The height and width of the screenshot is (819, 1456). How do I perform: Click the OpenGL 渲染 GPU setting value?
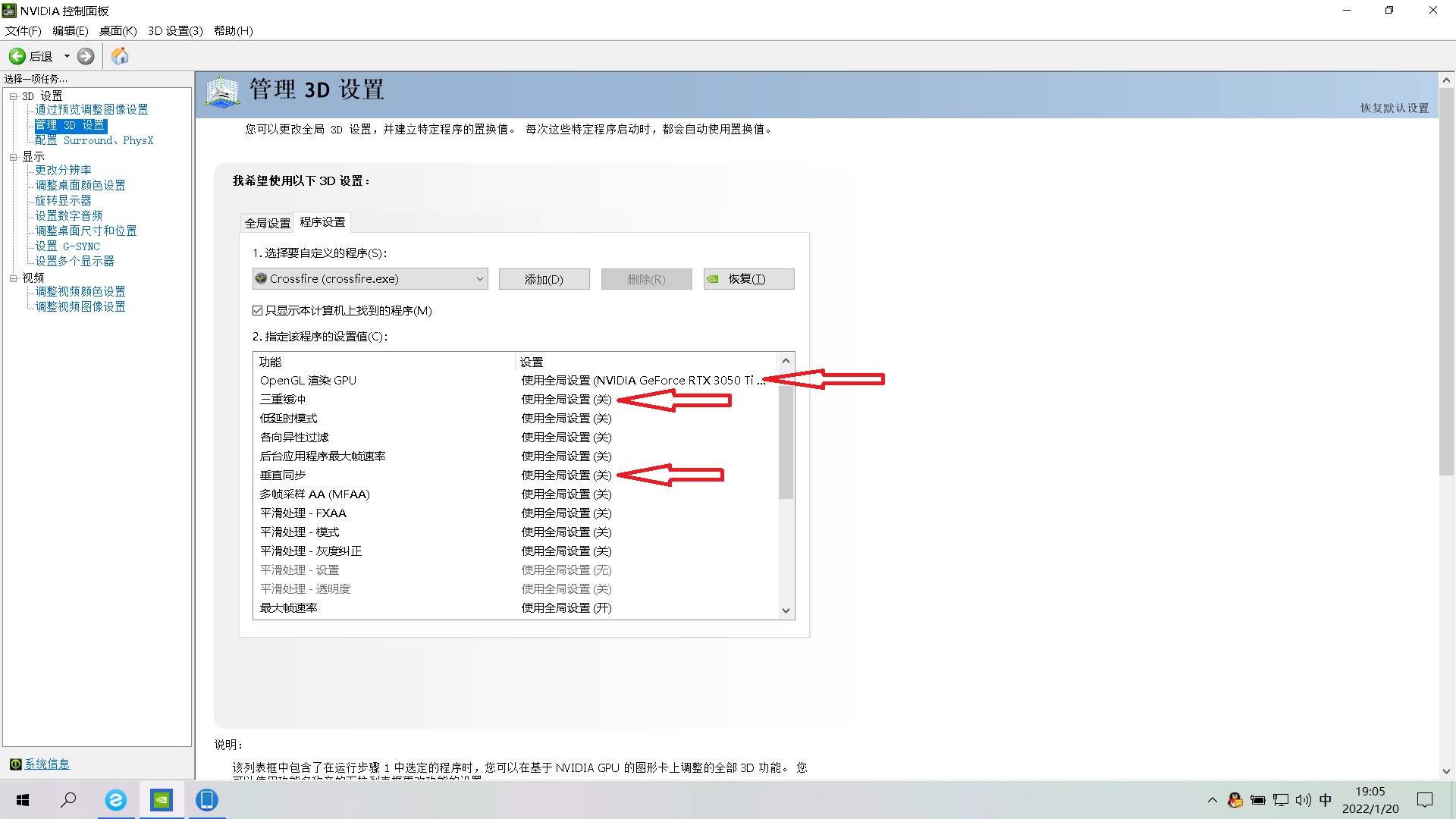point(643,381)
